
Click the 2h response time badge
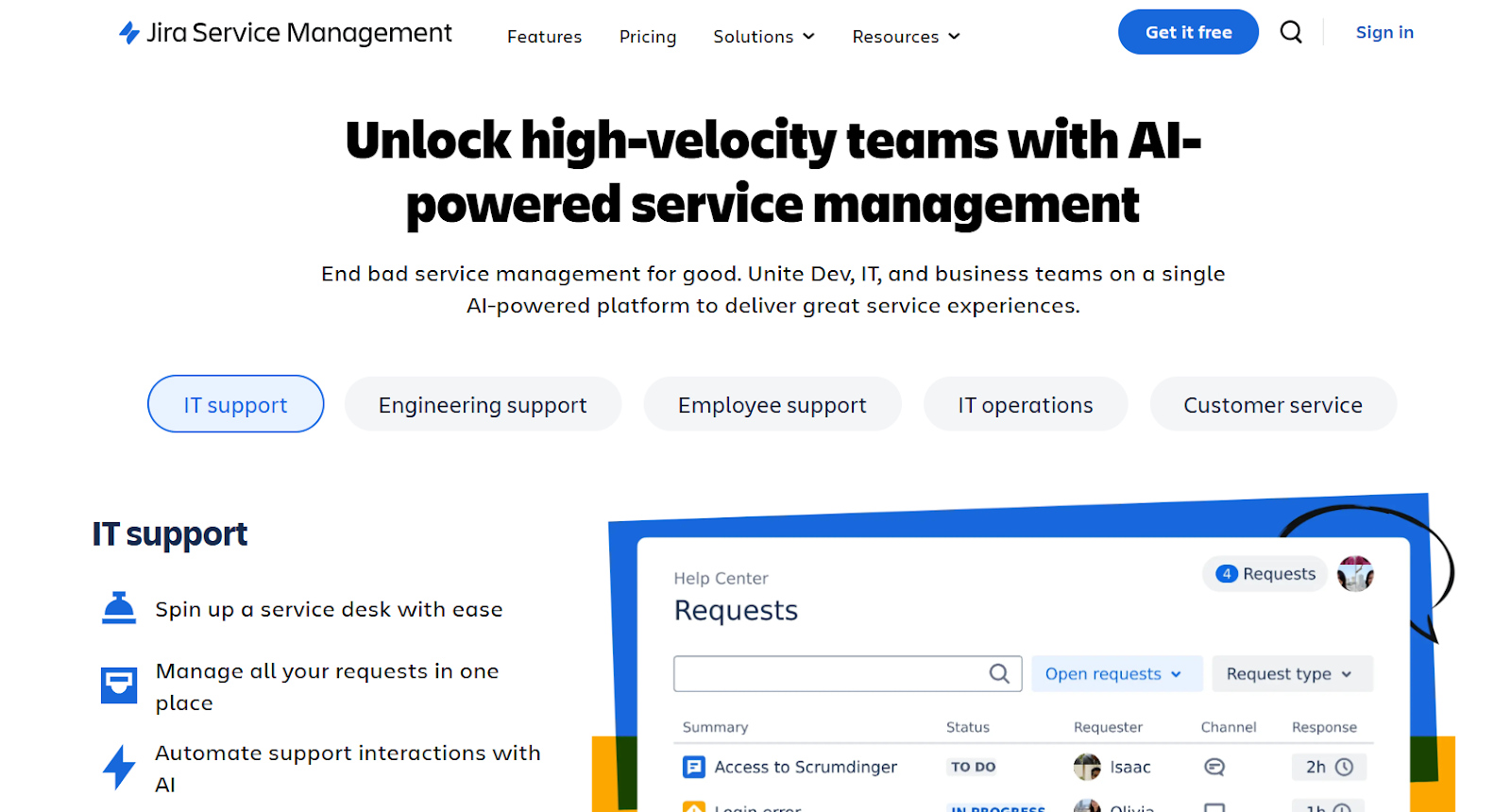[1330, 767]
